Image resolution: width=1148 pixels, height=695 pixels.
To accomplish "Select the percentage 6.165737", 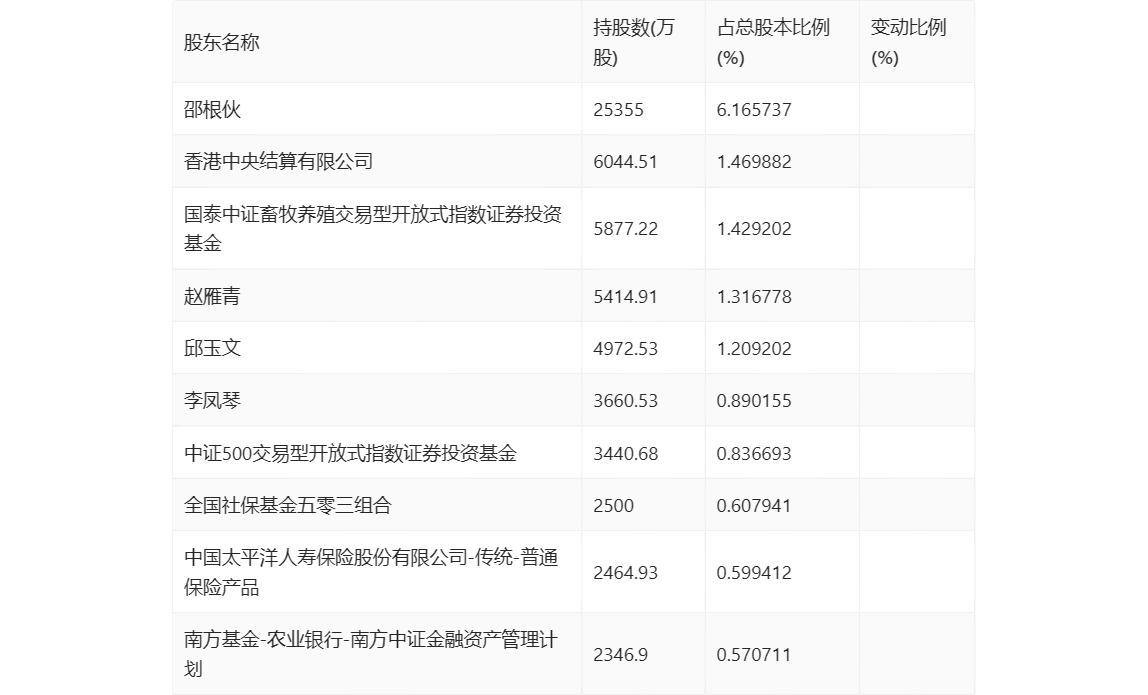I will (x=754, y=110).
